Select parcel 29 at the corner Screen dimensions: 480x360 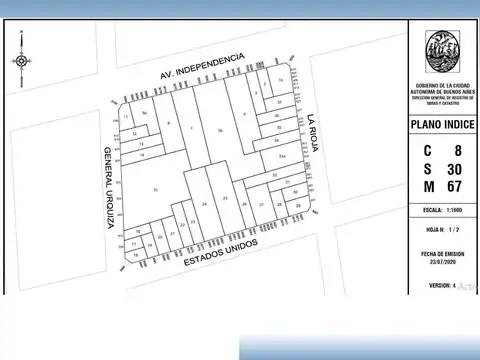pos(298,206)
